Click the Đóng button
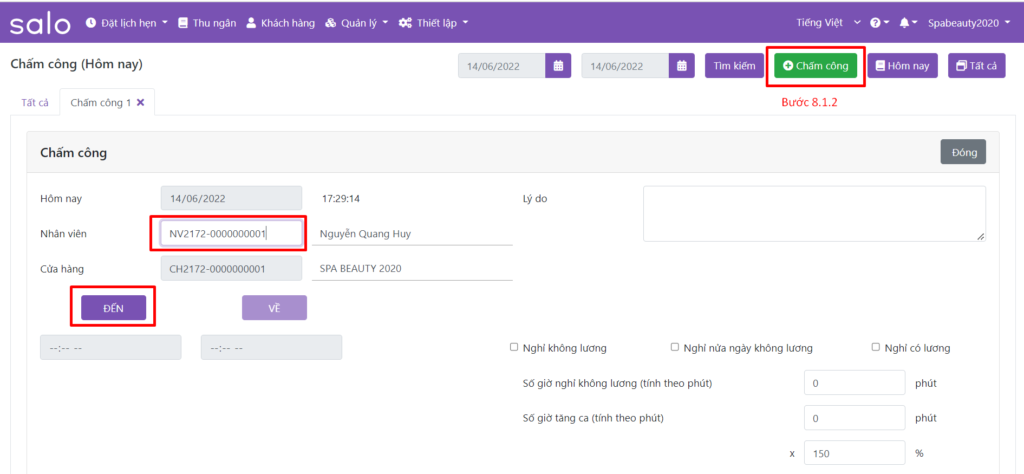1024x474 pixels. click(963, 152)
